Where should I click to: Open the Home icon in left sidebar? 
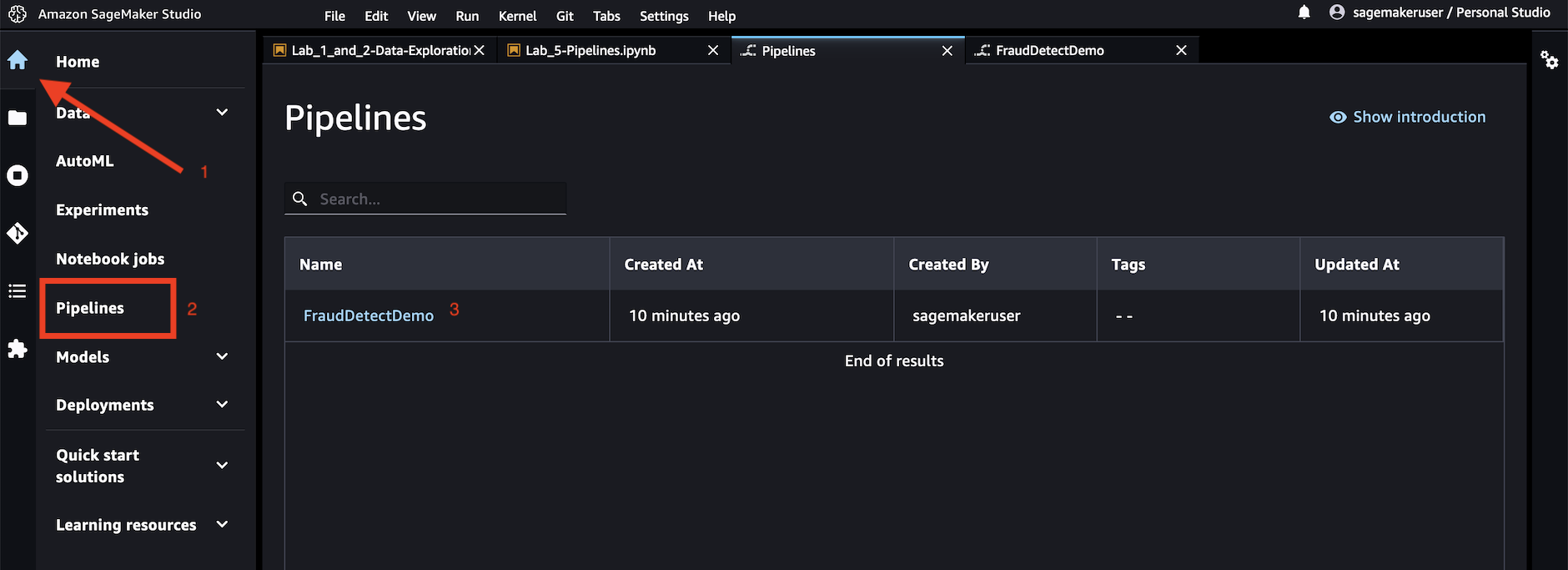click(18, 60)
